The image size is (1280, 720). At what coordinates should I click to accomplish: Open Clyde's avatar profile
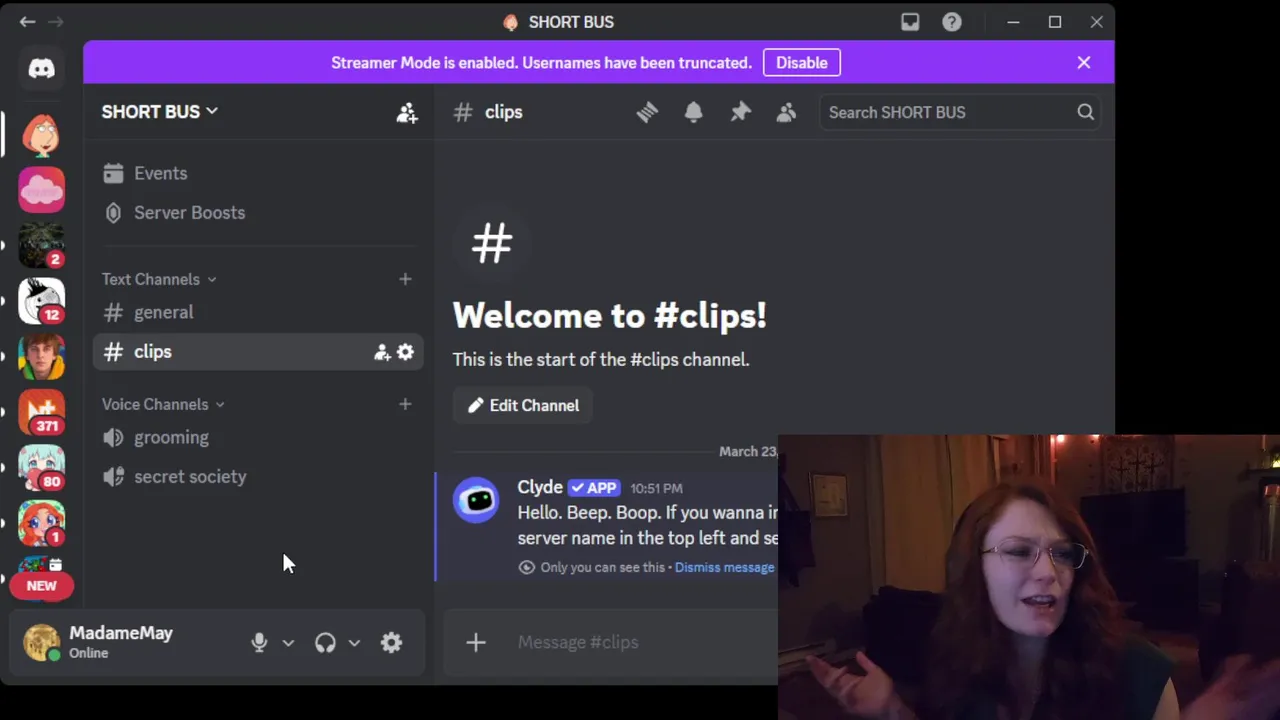[x=476, y=500]
